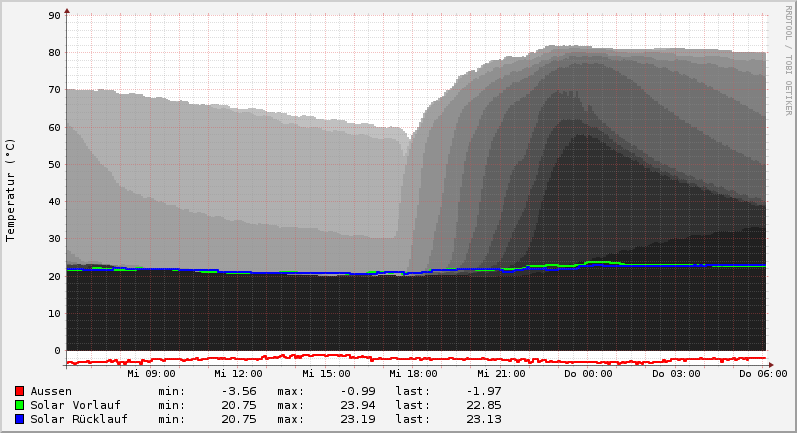The image size is (797, 433).
Task: Click the Solar Vorlauf max value 23.94
Action: (357, 405)
